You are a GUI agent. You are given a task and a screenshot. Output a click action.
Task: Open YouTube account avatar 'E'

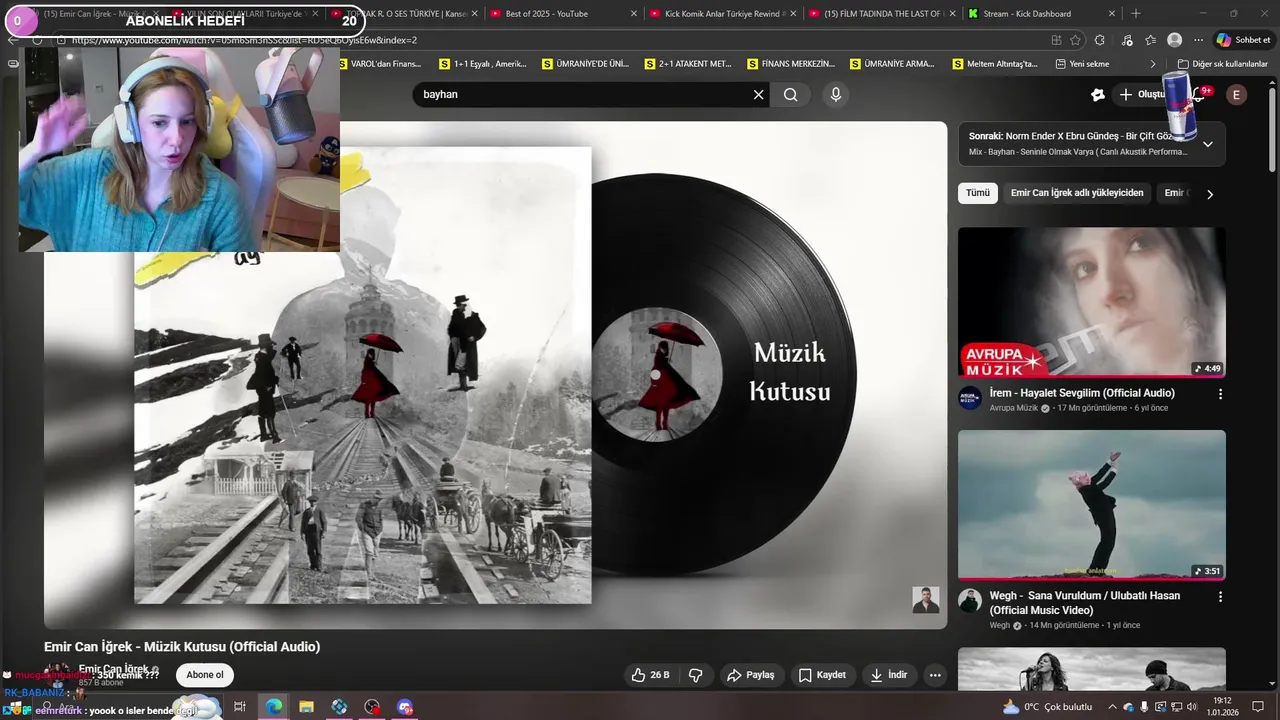tap(1237, 94)
